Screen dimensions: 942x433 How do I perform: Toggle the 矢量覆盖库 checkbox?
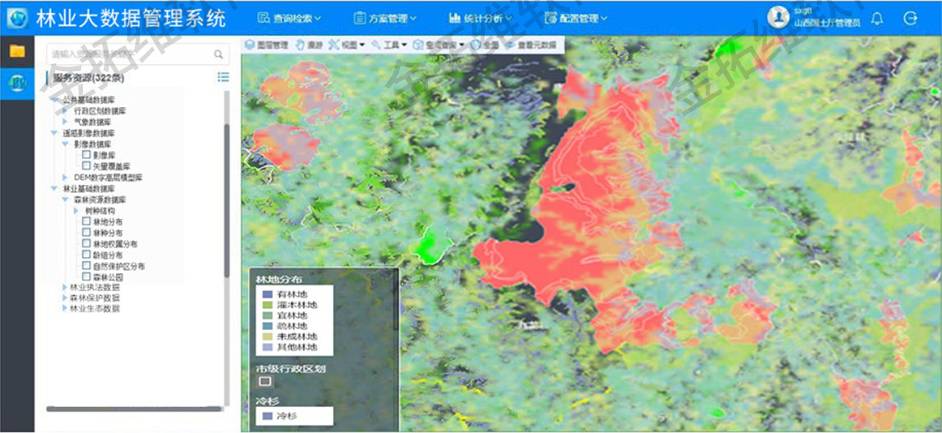click(x=86, y=166)
